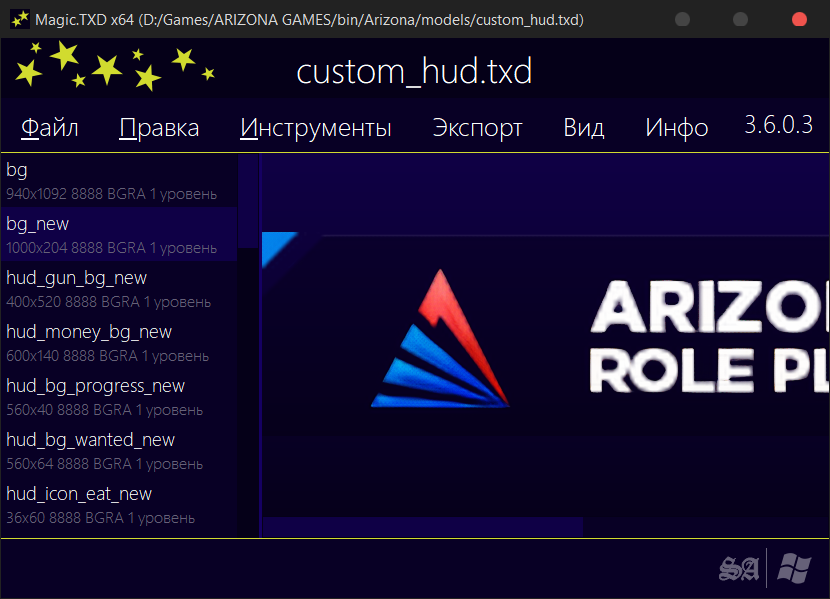Open the Экспорт menu
This screenshot has width=830, height=599.
click(x=477, y=128)
